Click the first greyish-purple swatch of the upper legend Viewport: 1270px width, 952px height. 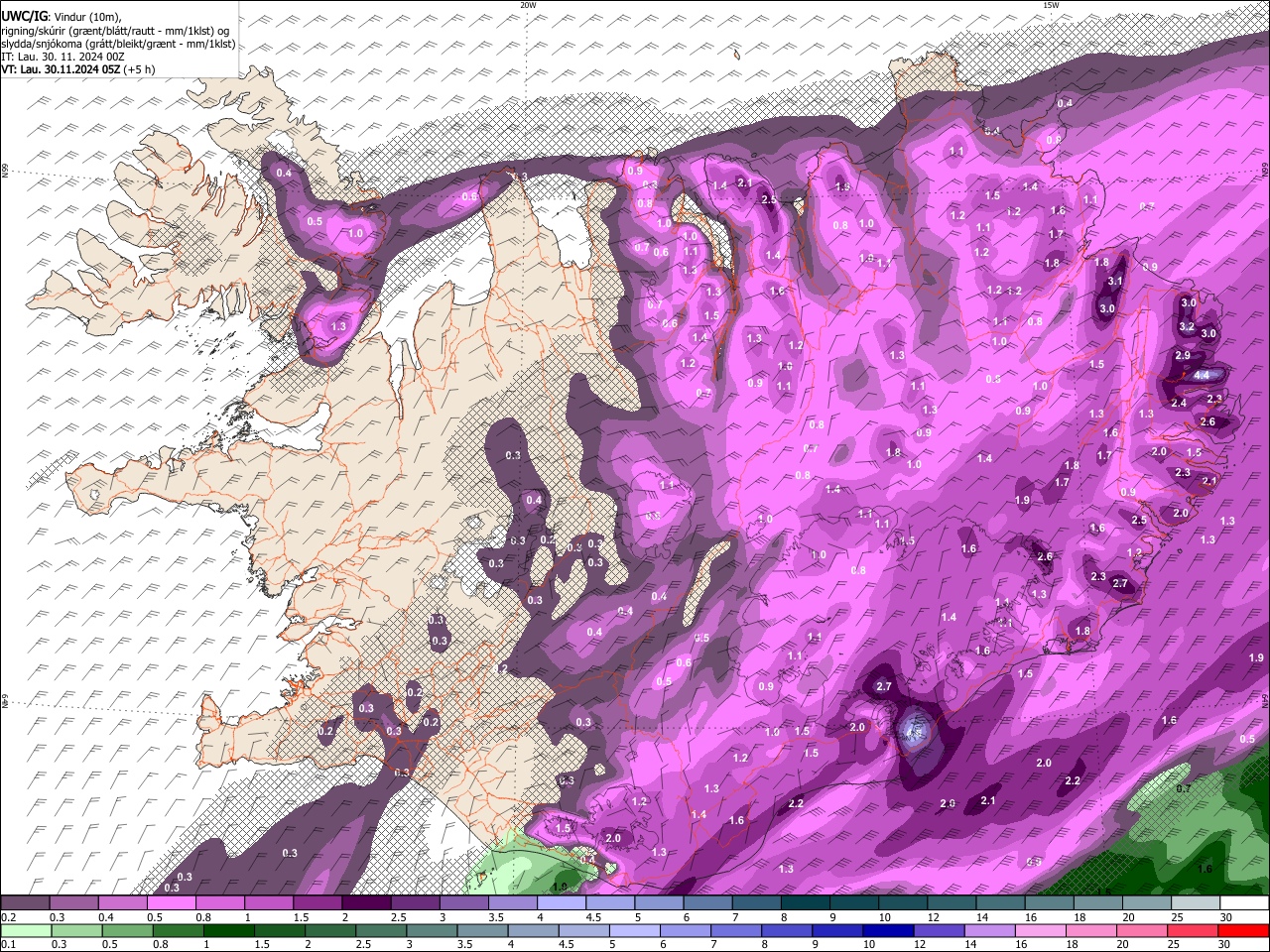(26, 903)
